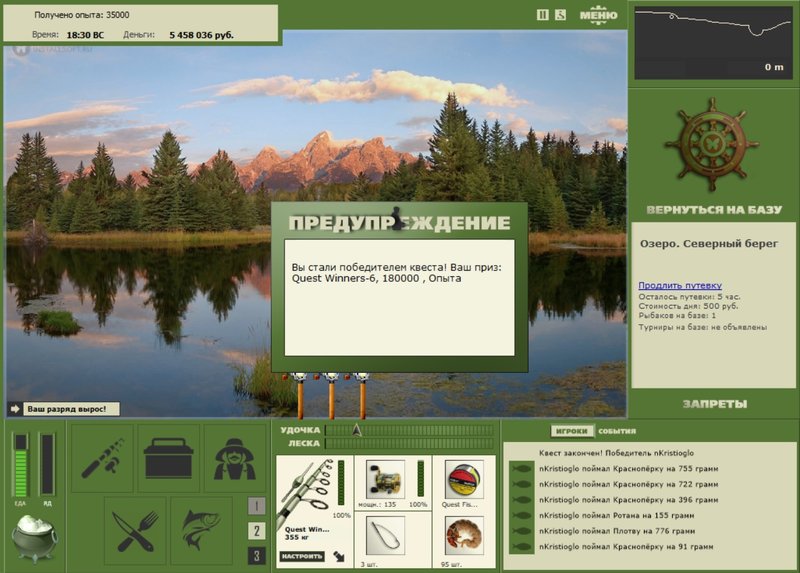Click fish icon beside Плотву 776 грамм
The width and height of the screenshot is (800, 573).
(521, 531)
